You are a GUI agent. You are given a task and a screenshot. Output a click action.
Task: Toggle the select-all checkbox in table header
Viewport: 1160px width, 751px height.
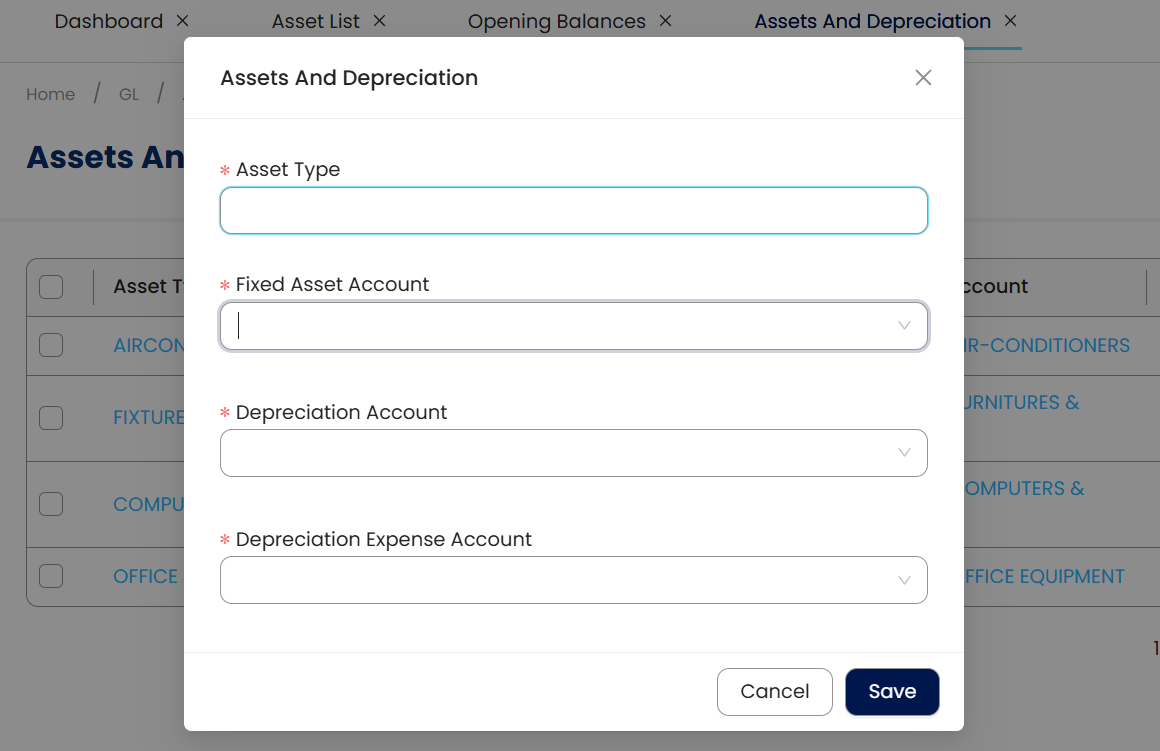point(51,287)
